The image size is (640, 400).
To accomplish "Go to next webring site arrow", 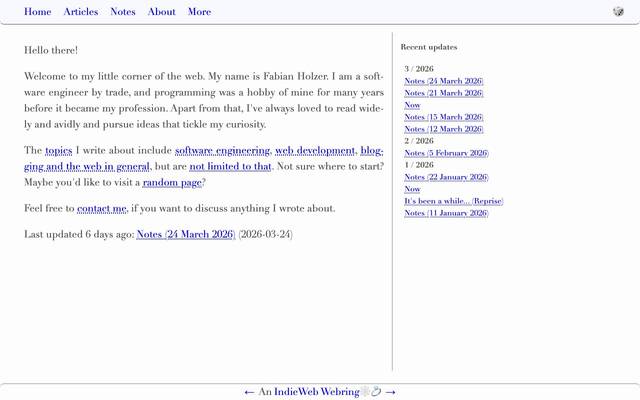I will coord(390,392).
